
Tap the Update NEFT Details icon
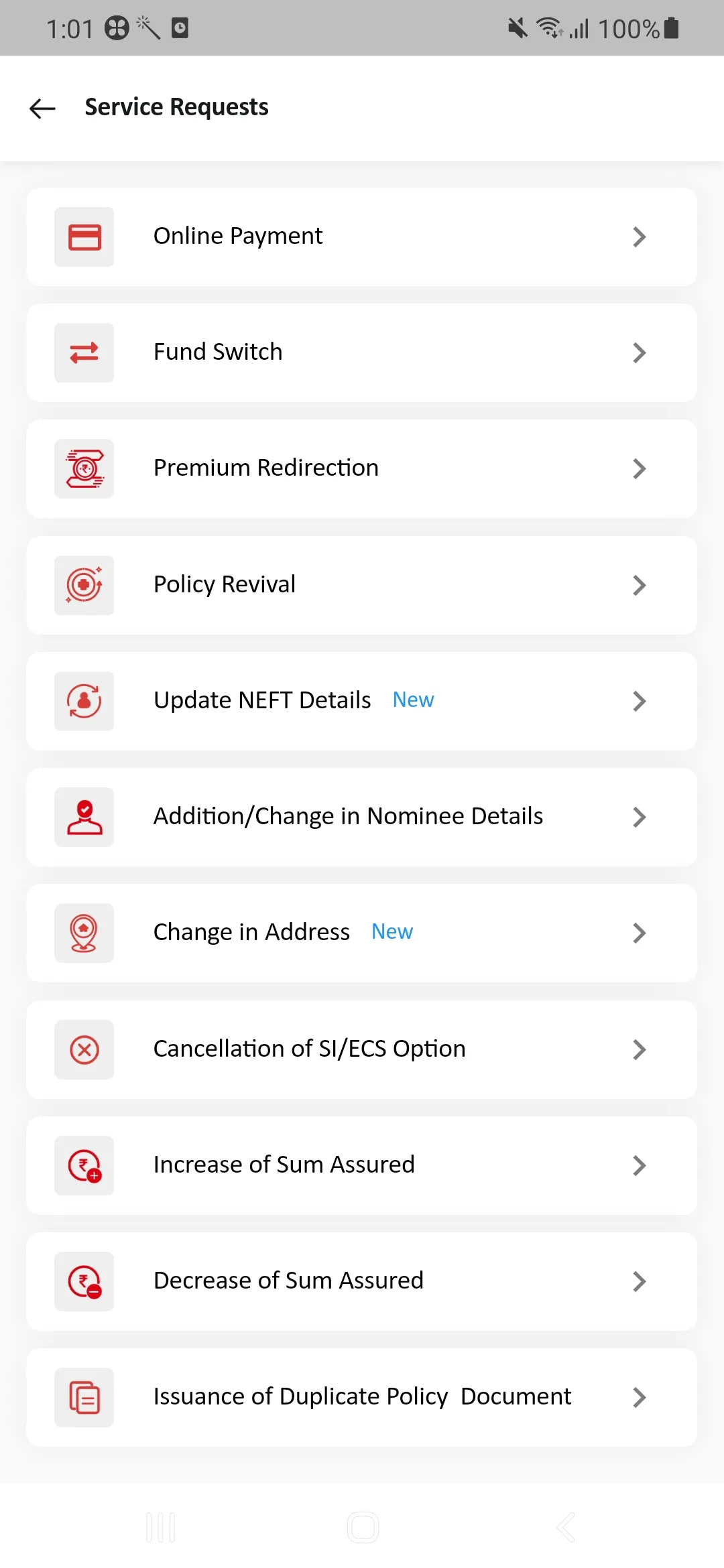pyautogui.click(x=84, y=701)
